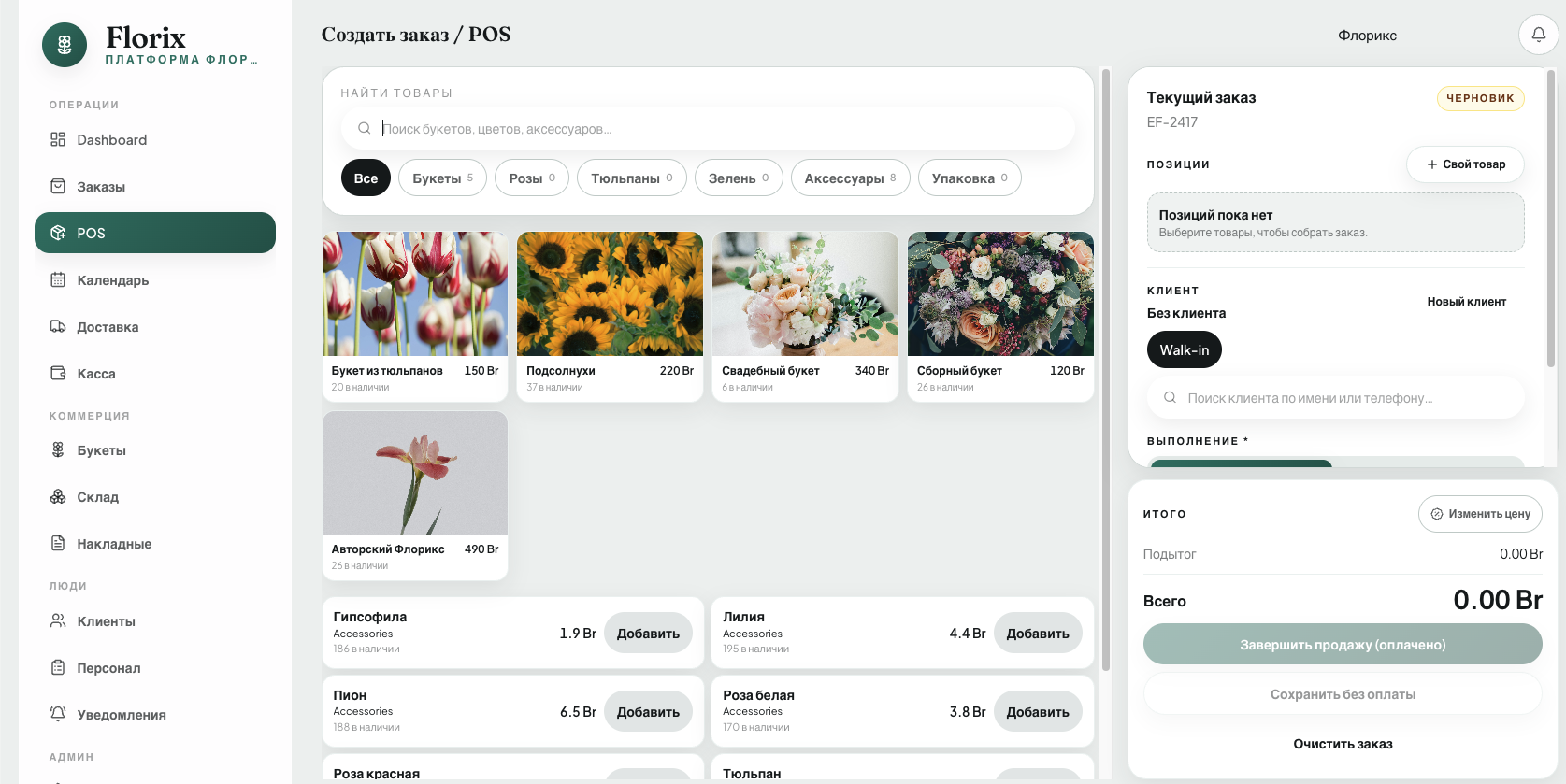The height and width of the screenshot is (784, 1566).
Task: Click the Склад inventory icon
Action: 58,496
